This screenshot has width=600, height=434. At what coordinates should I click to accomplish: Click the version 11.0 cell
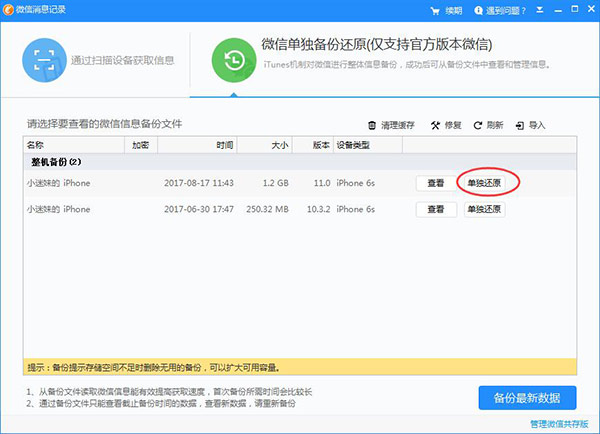tap(322, 183)
